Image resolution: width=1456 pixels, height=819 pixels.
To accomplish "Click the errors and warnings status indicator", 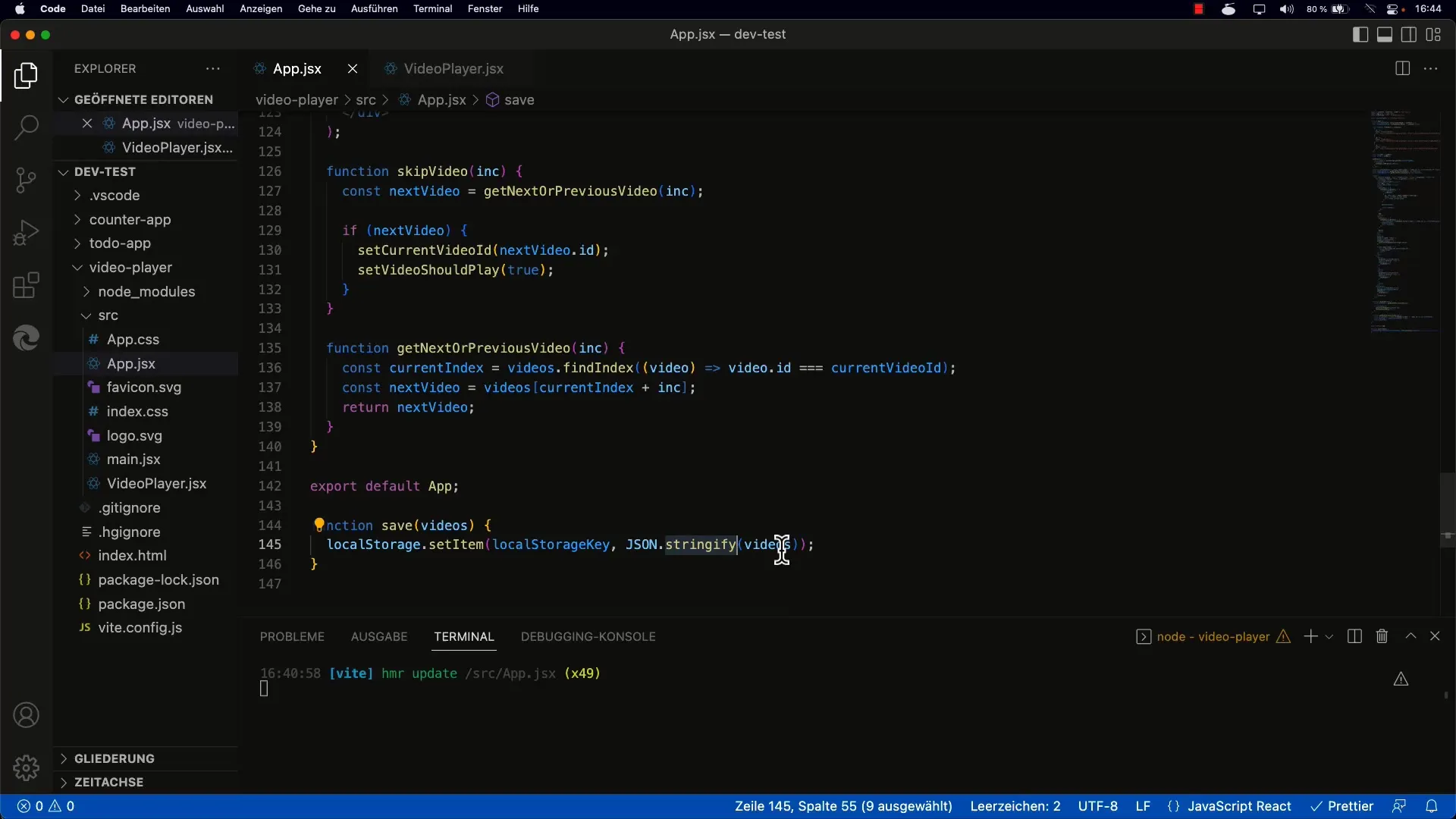I will 45,806.
